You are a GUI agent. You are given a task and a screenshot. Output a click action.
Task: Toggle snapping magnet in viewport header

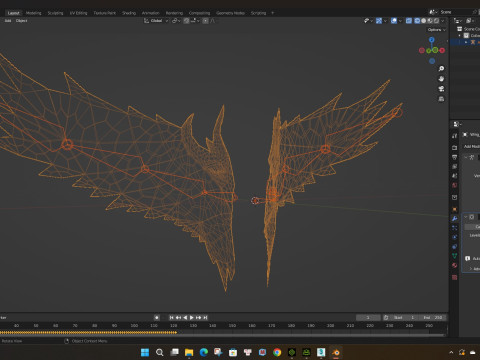[187, 21]
